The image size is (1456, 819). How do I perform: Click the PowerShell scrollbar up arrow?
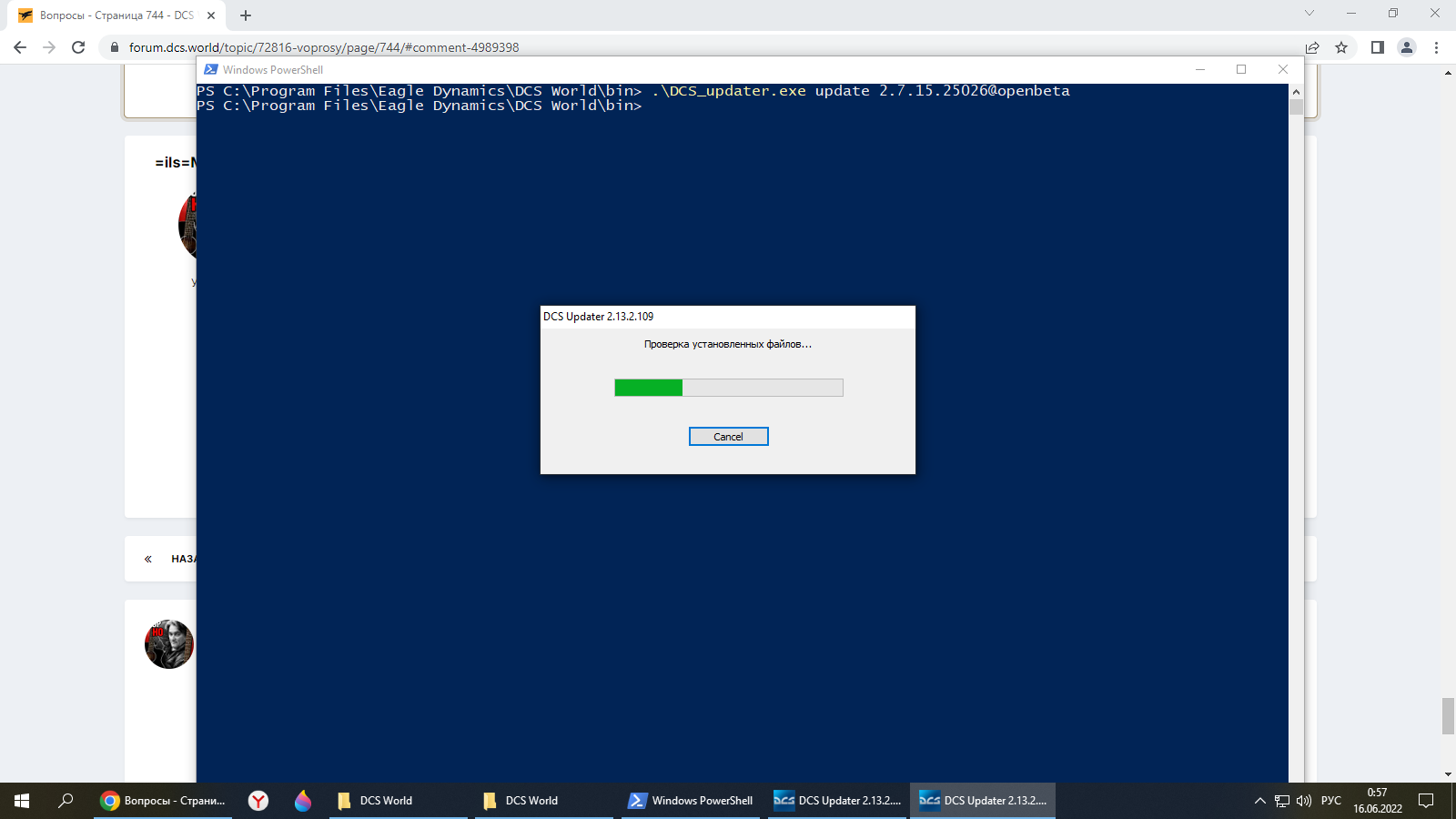click(x=1296, y=92)
